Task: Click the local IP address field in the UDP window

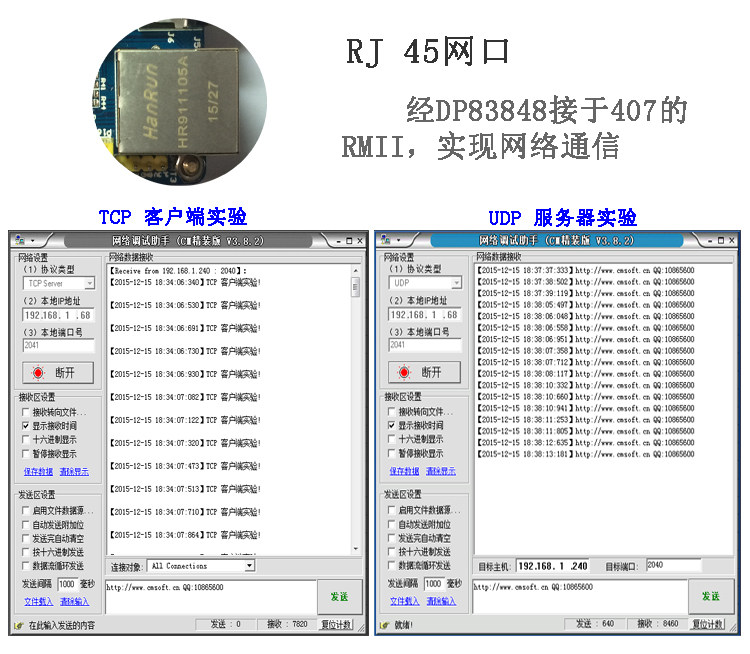Action: point(425,315)
